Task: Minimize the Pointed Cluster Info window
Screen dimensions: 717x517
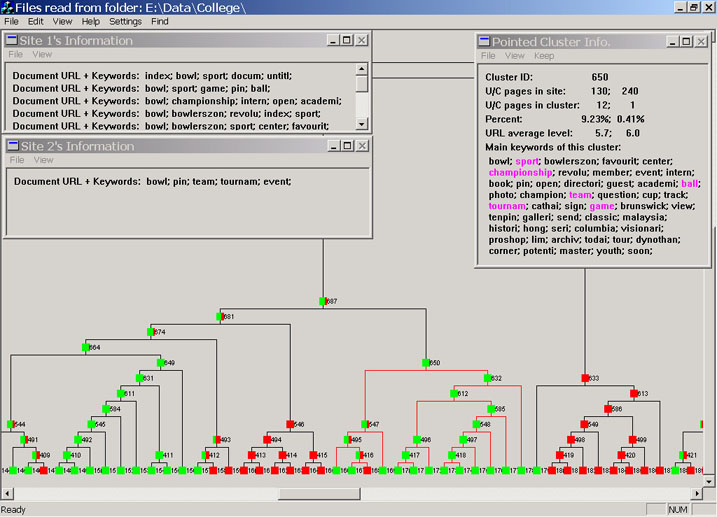Action: coord(672,42)
